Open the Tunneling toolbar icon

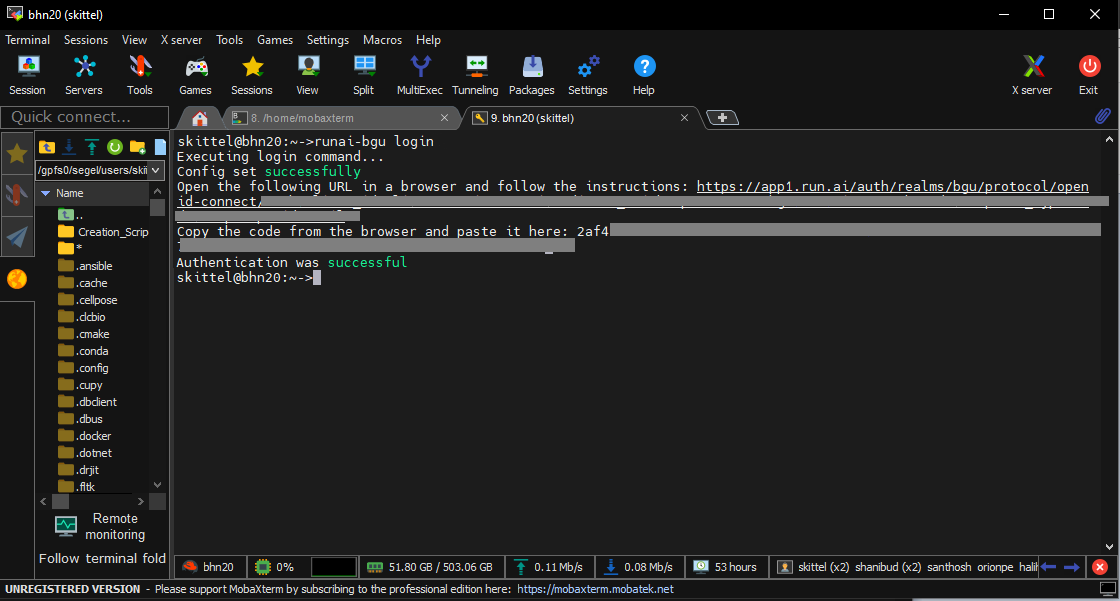tap(475, 75)
